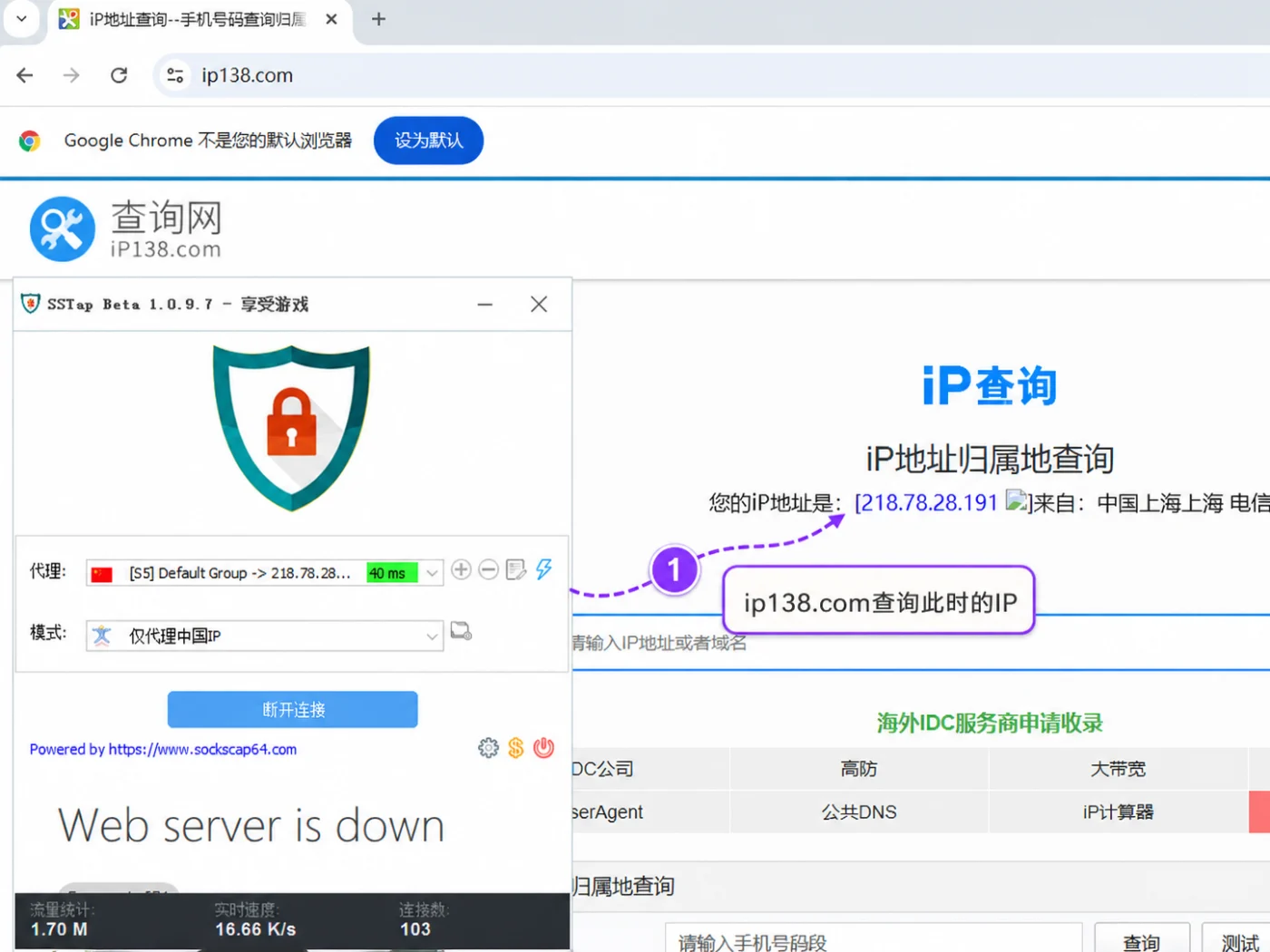Click the SSTap shield icon in the title bar

[x=31, y=304]
